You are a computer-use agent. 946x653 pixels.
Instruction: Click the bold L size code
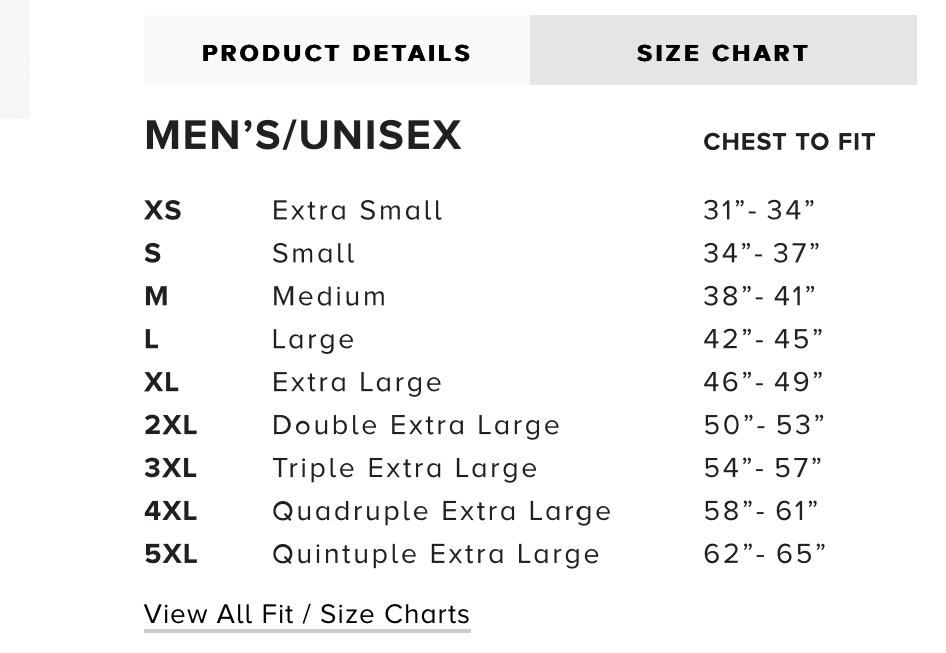(x=151, y=340)
